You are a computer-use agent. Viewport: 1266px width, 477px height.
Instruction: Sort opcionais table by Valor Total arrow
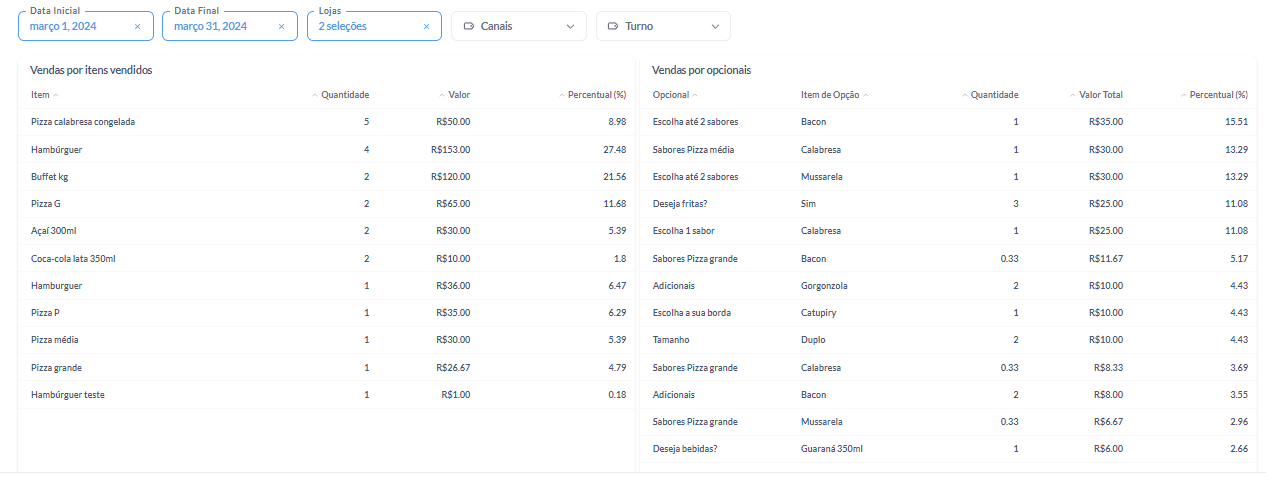point(1073,95)
